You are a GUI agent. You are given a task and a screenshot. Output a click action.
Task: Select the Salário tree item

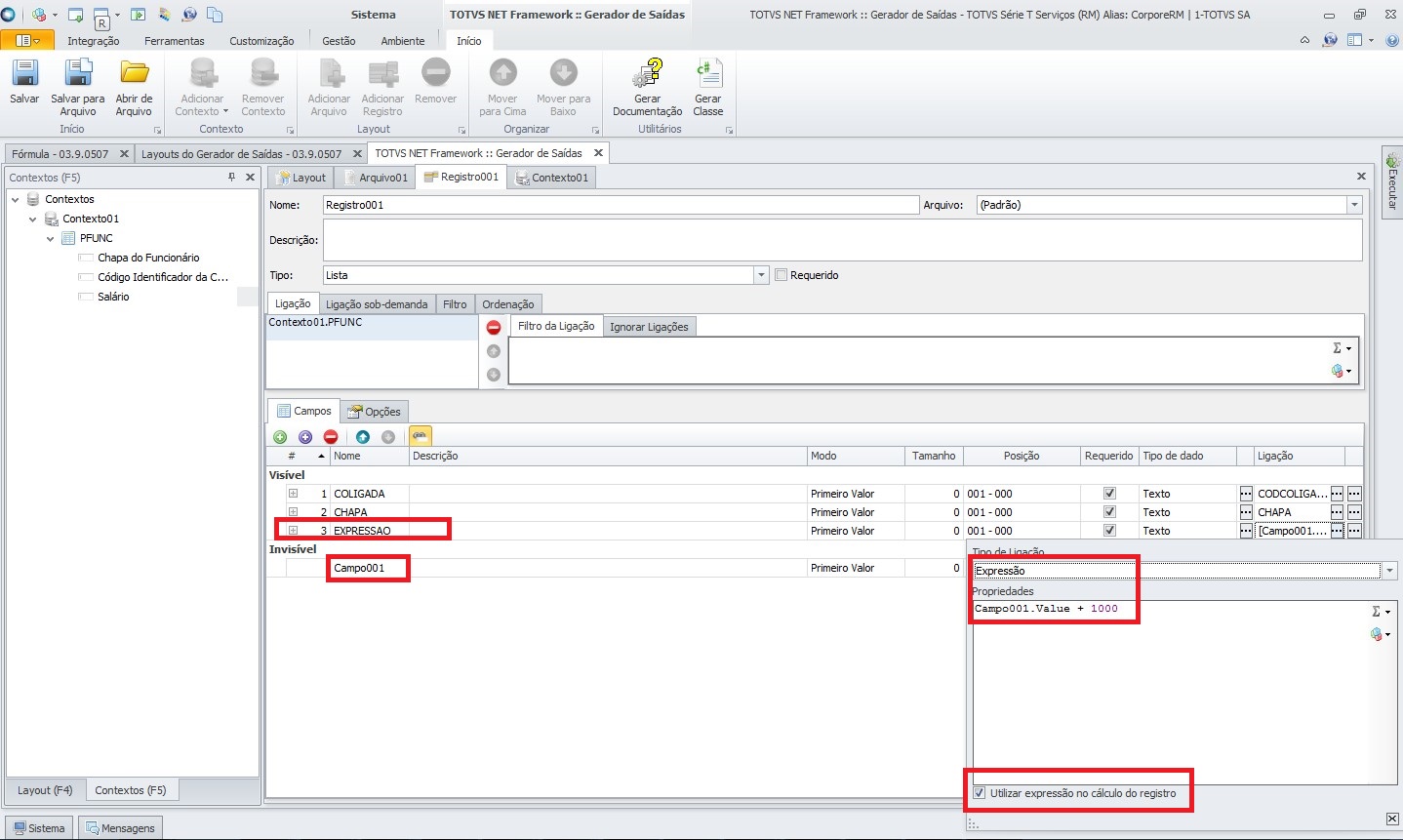[113, 297]
